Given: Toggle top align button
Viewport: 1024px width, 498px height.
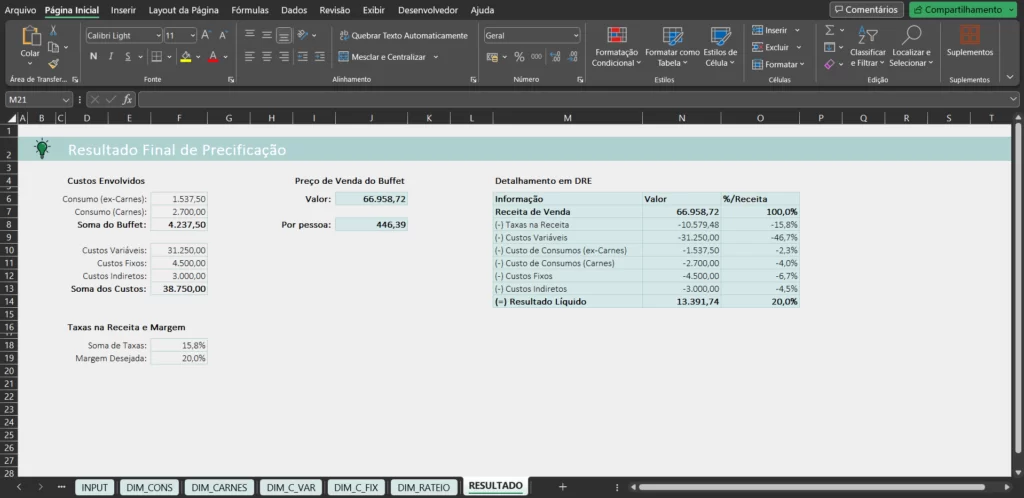Looking at the screenshot, I should [249, 35].
